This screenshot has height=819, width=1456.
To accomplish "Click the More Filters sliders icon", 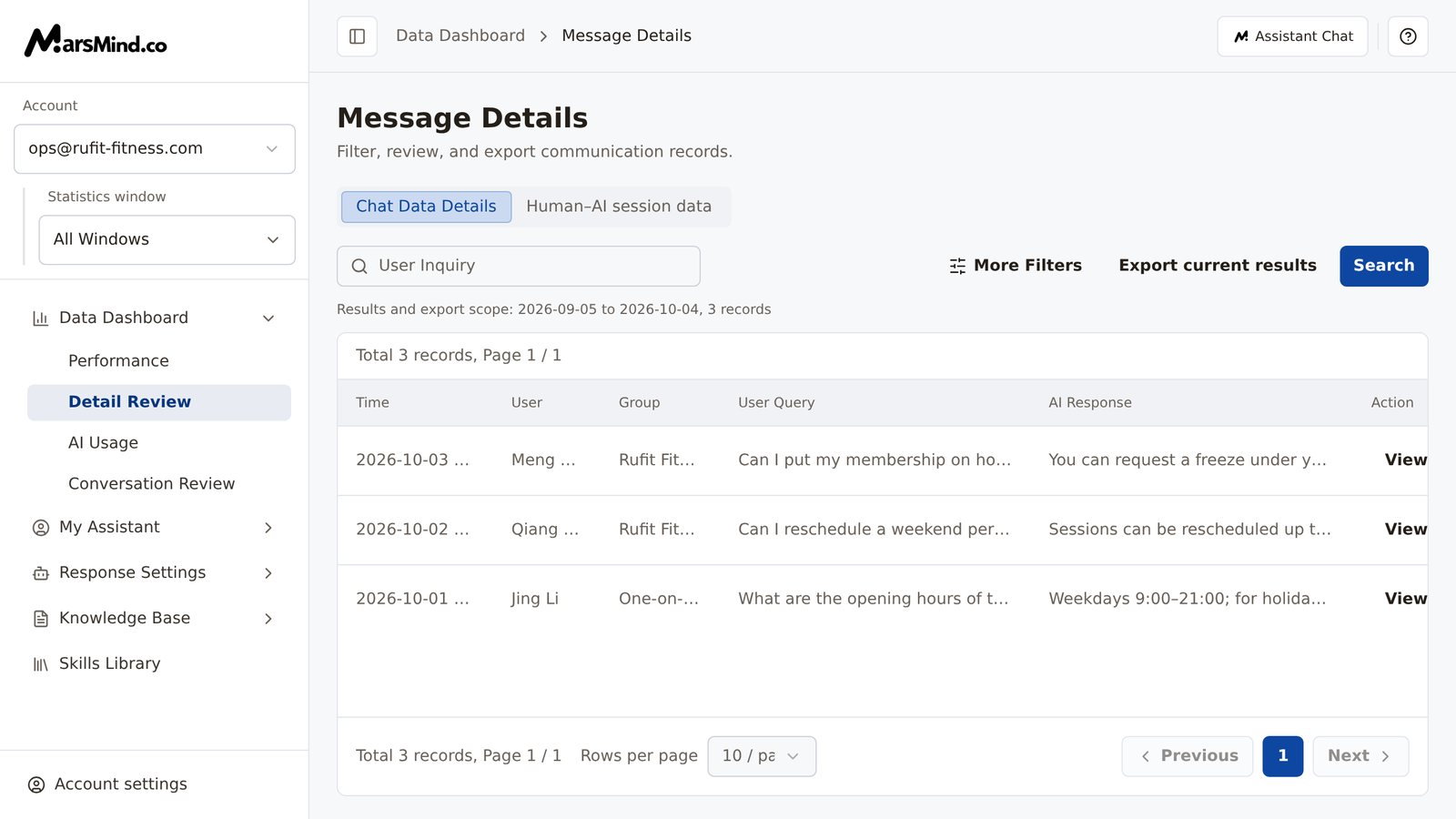I will pos(957,266).
